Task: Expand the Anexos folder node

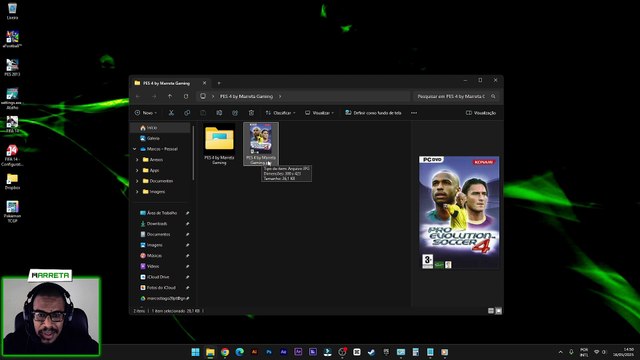Action: click(137, 160)
